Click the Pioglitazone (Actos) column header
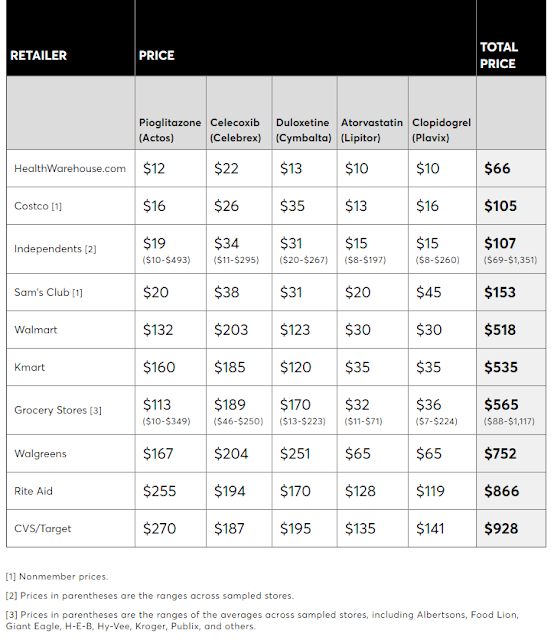 (x=170, y=130)
